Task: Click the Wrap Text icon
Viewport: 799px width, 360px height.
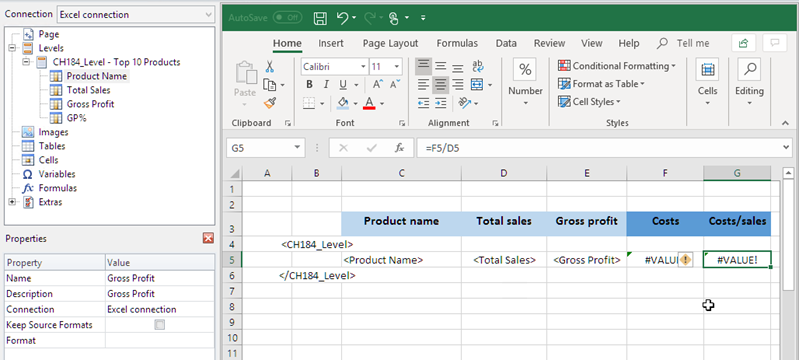Action: (477, 66)
